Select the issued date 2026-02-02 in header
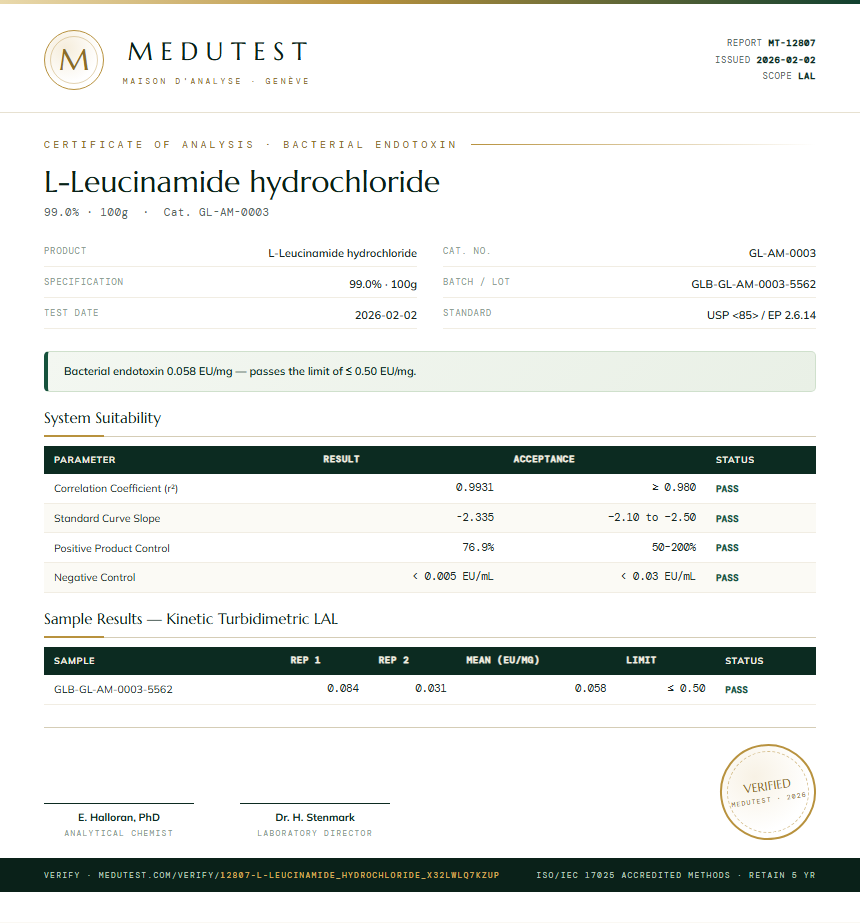The width and height of the screenshot is (860, 923). (x=786, y=60)
